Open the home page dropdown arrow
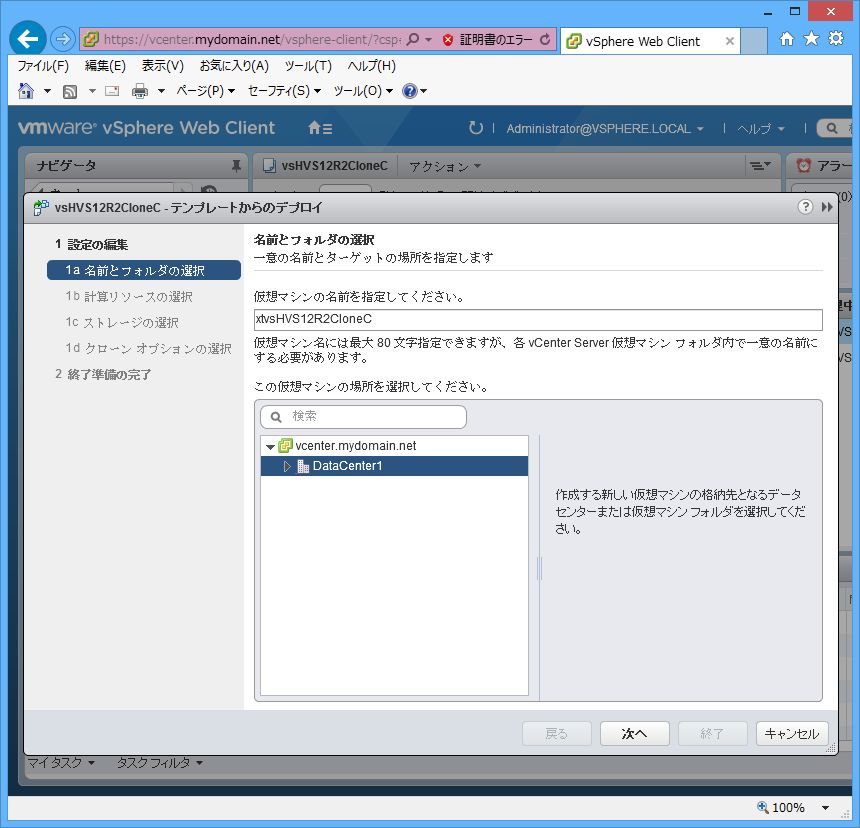This screenshot has height=828, width=860. point(47,91)
